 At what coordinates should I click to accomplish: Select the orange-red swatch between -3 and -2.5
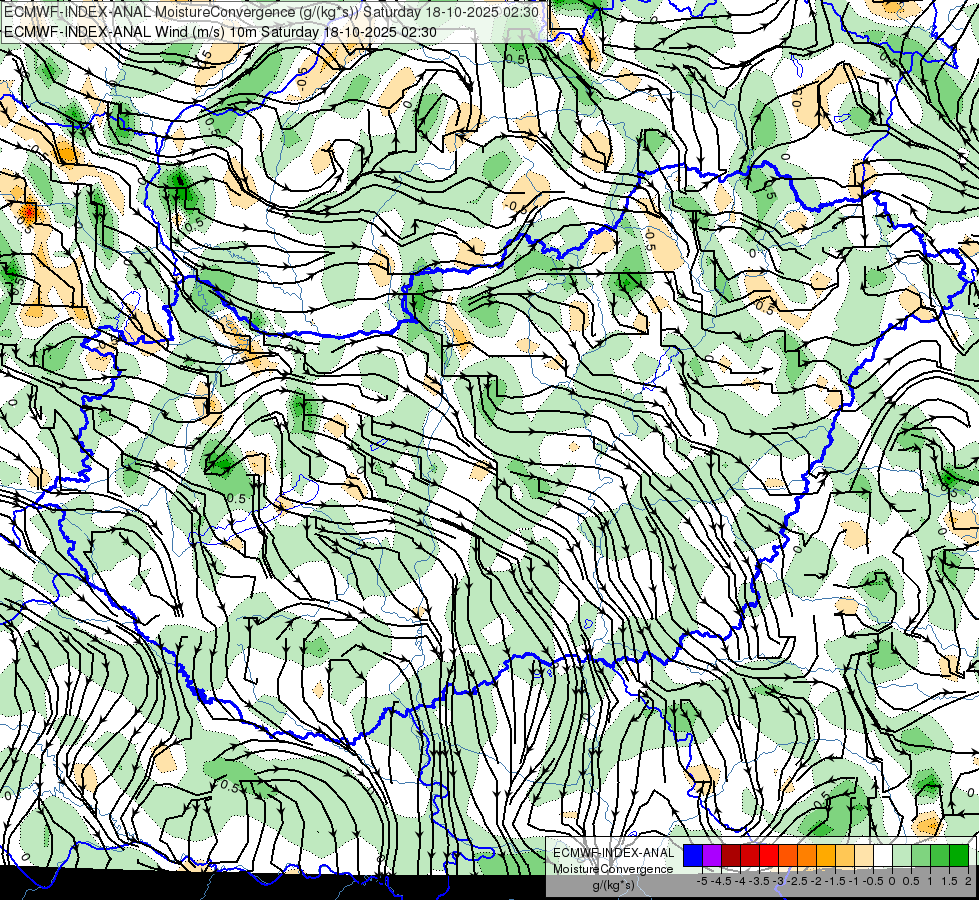click(788, 856)
